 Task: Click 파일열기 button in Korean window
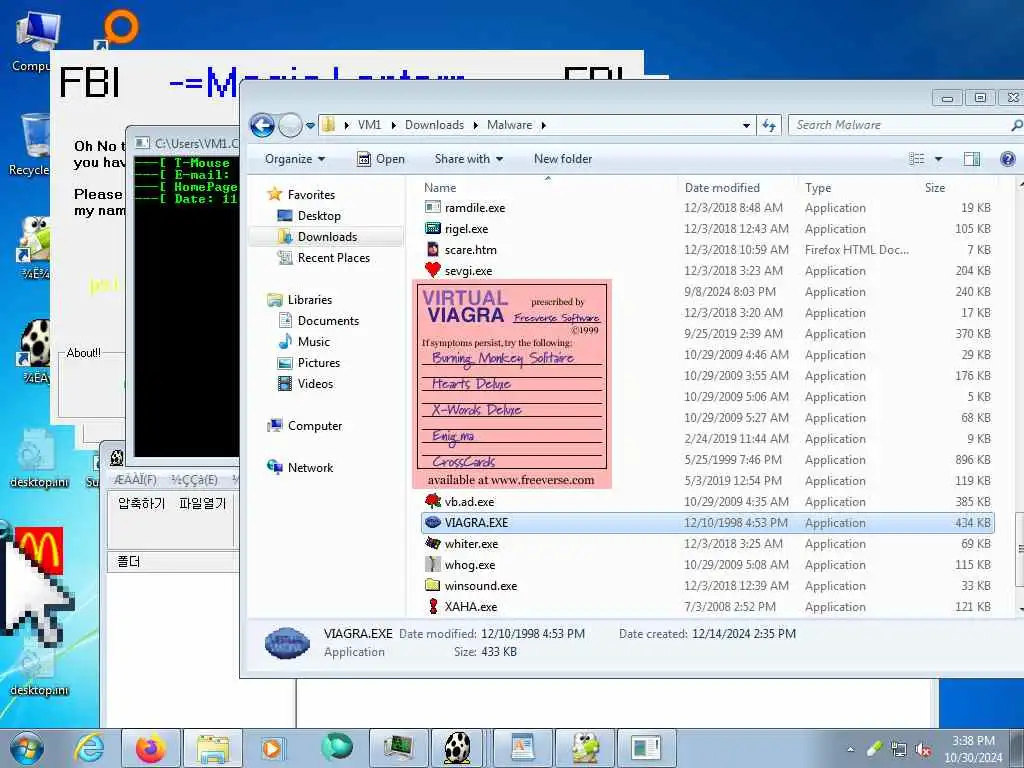coord(202,504)
